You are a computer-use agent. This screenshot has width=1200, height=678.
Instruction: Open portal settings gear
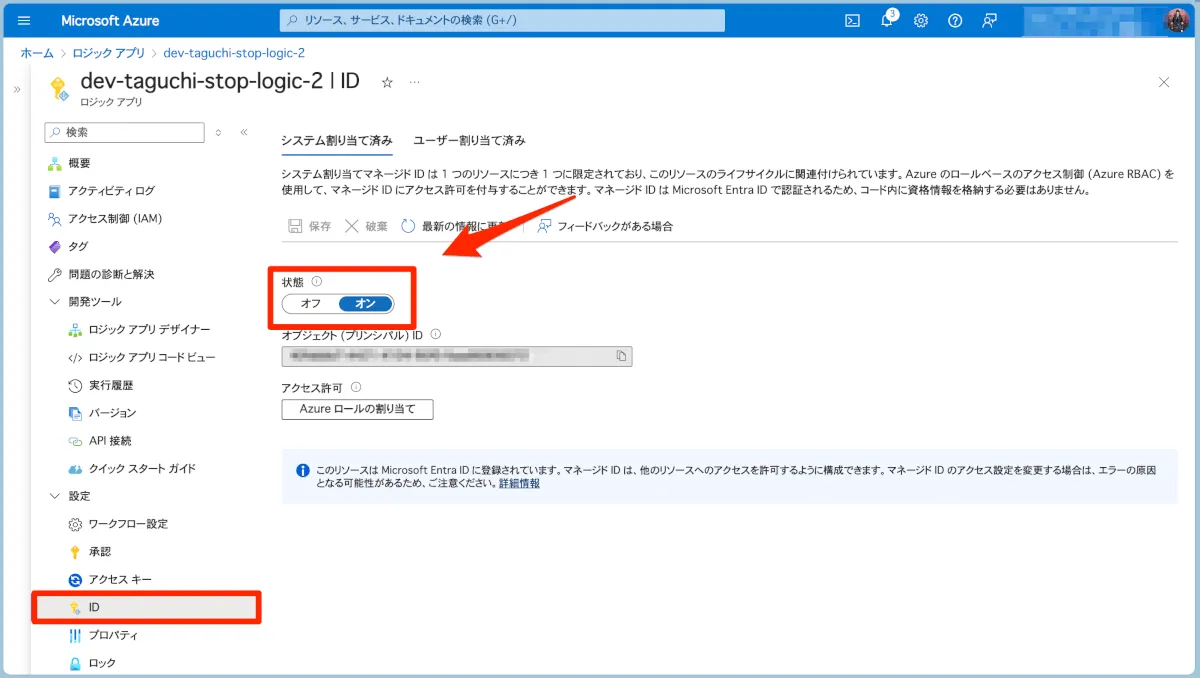(x=921, y=20)
